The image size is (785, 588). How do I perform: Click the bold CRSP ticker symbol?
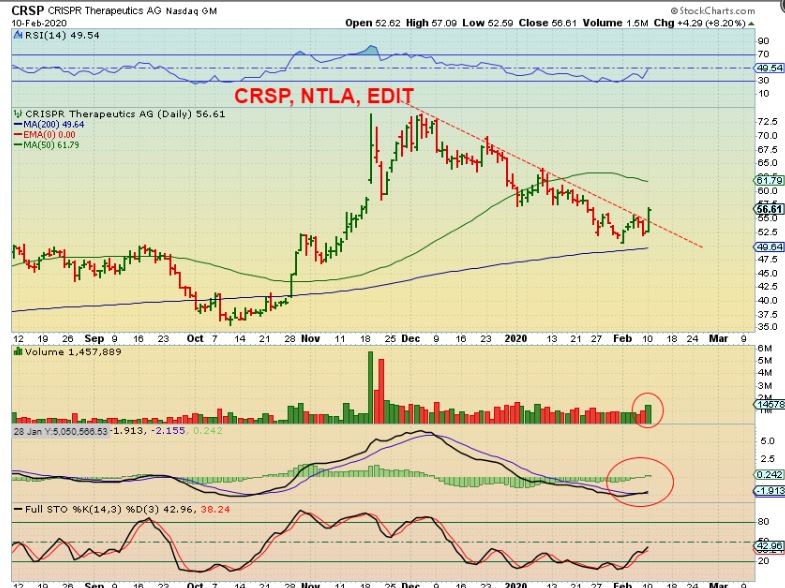tap(28, 10)
